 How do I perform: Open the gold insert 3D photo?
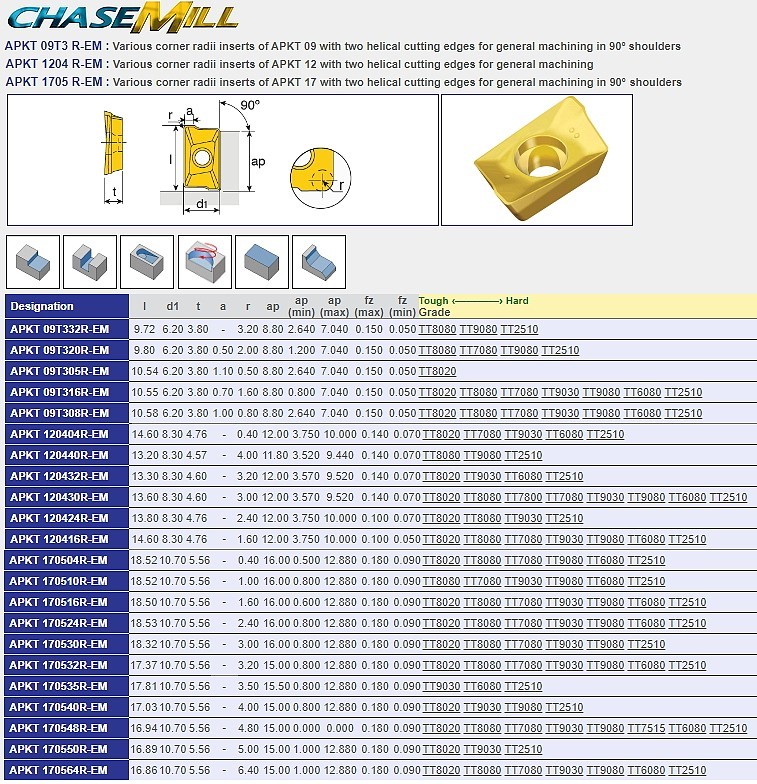[537, 159]
